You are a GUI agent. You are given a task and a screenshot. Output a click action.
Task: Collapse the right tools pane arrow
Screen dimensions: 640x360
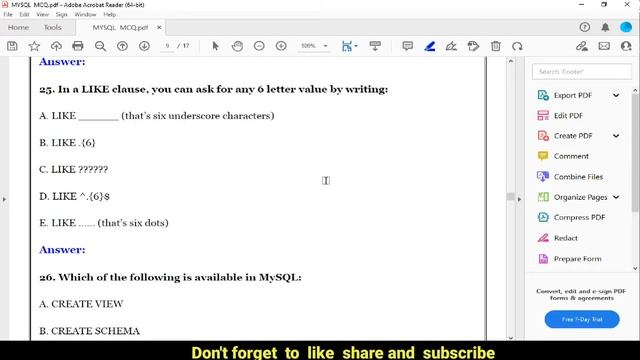pyautogui.click(x=519, y=200)
